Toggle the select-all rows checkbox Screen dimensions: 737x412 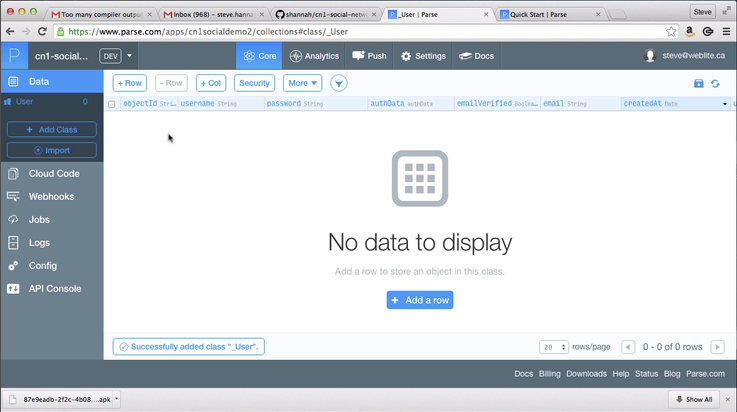pyautogui.click(x=112, y=104)
